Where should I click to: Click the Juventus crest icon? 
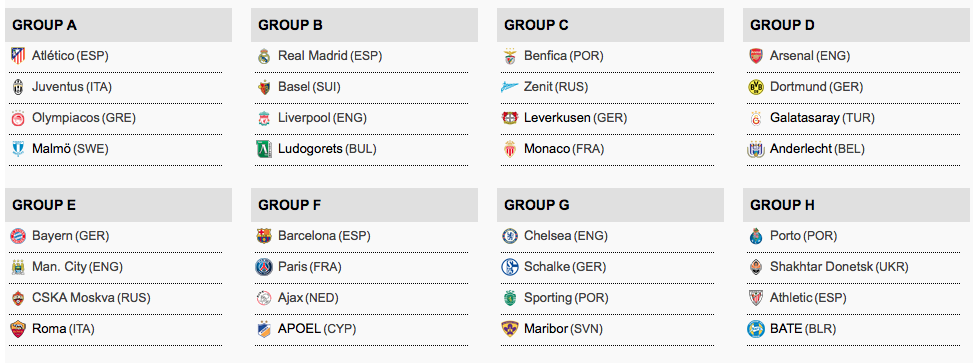[18, 87]
